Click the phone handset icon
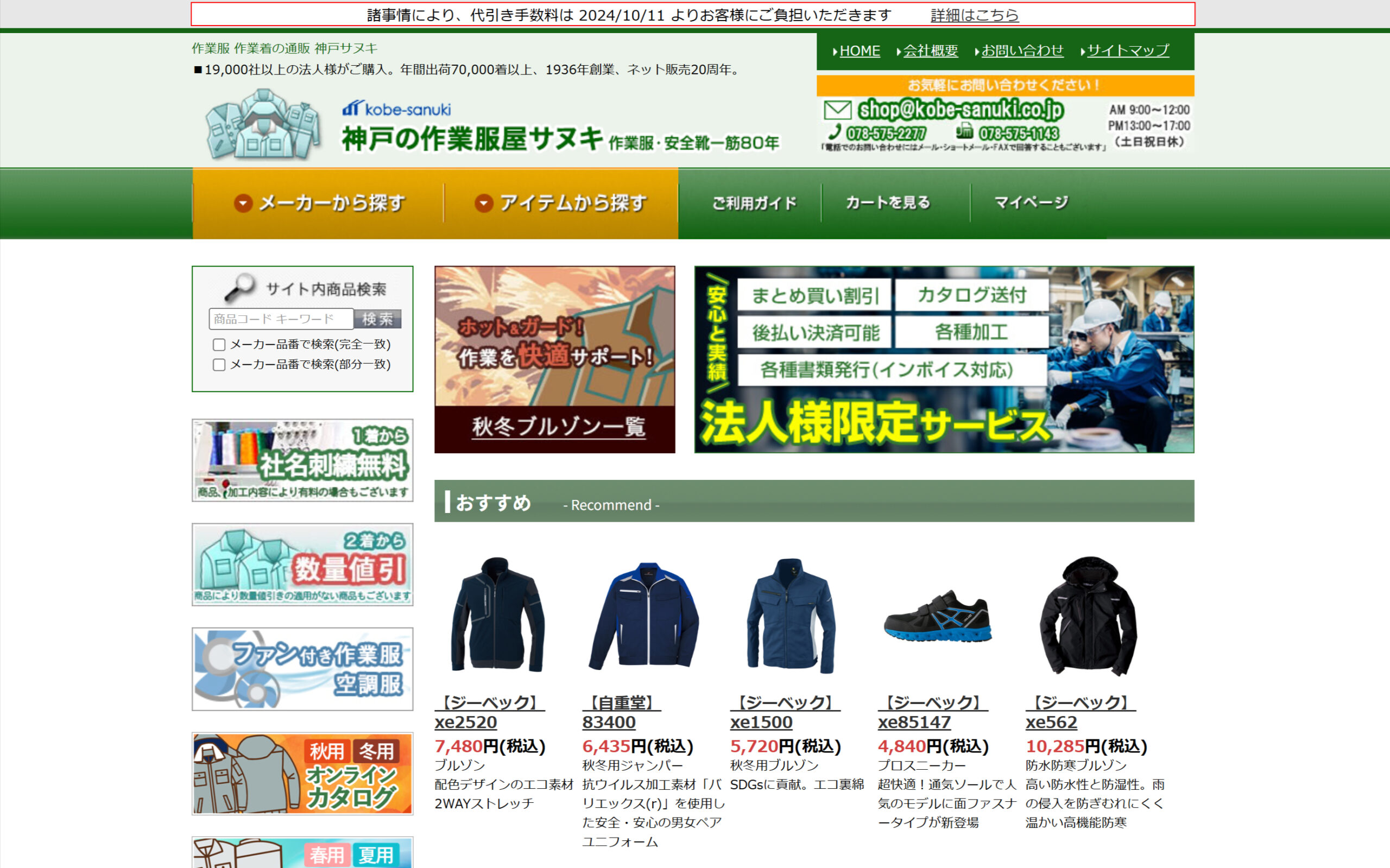This screenshot has height=868, width=1390. 836,132
